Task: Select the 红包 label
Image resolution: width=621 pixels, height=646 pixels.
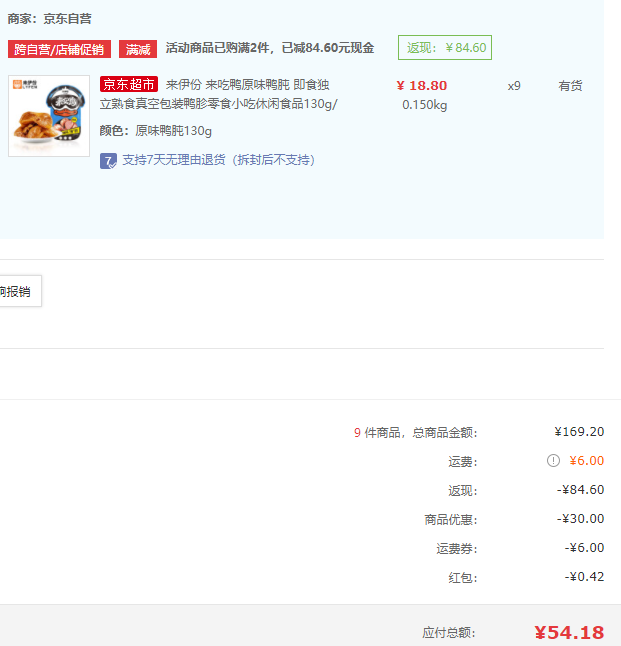Action: coord(463,578)
